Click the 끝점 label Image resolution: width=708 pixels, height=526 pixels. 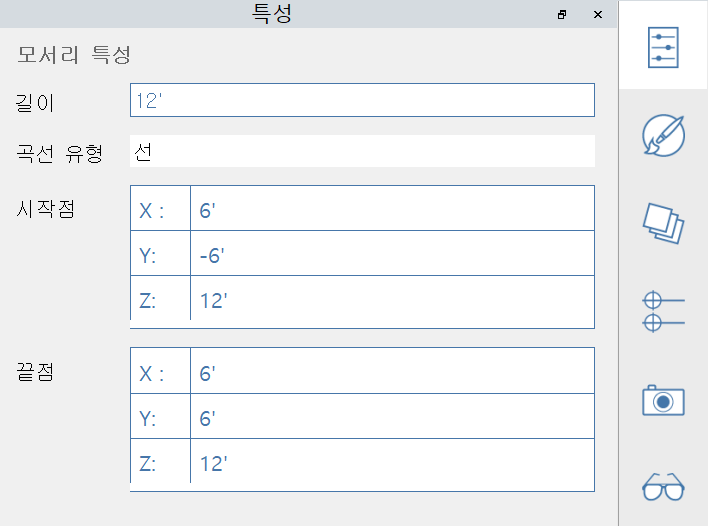(35, 372)
